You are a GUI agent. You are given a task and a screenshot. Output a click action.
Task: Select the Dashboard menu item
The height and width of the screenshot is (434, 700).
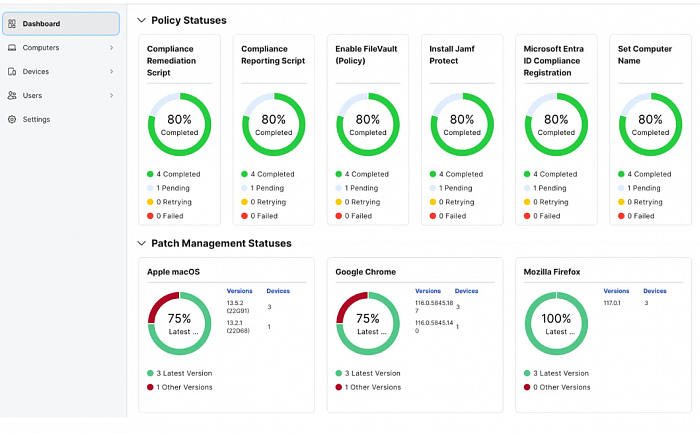pyautogui.click(x=41, y=23)
